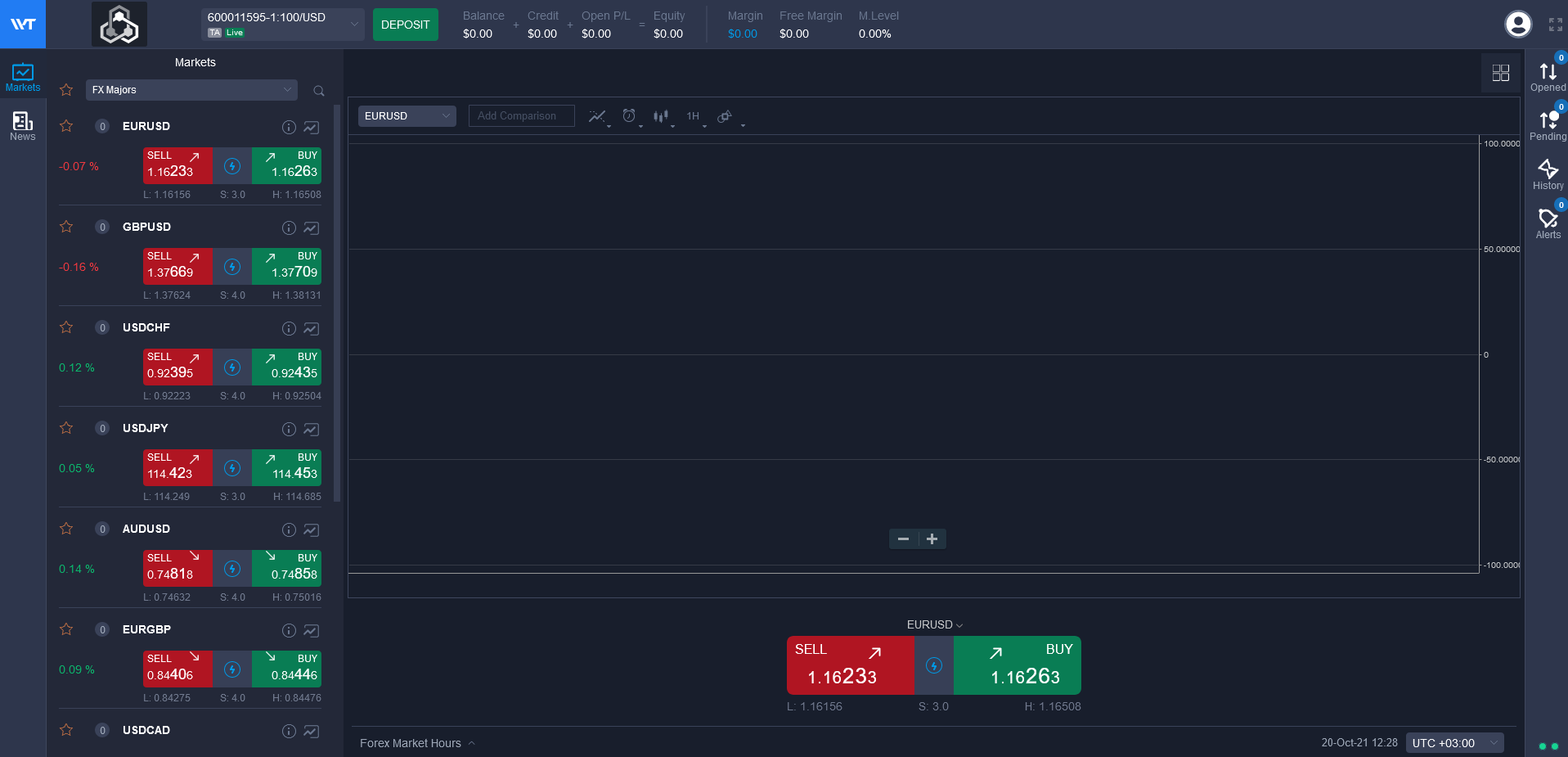Toggle fullscreen mode icon
This screenshot has height=757, width=1568.
pos(1556,25)
